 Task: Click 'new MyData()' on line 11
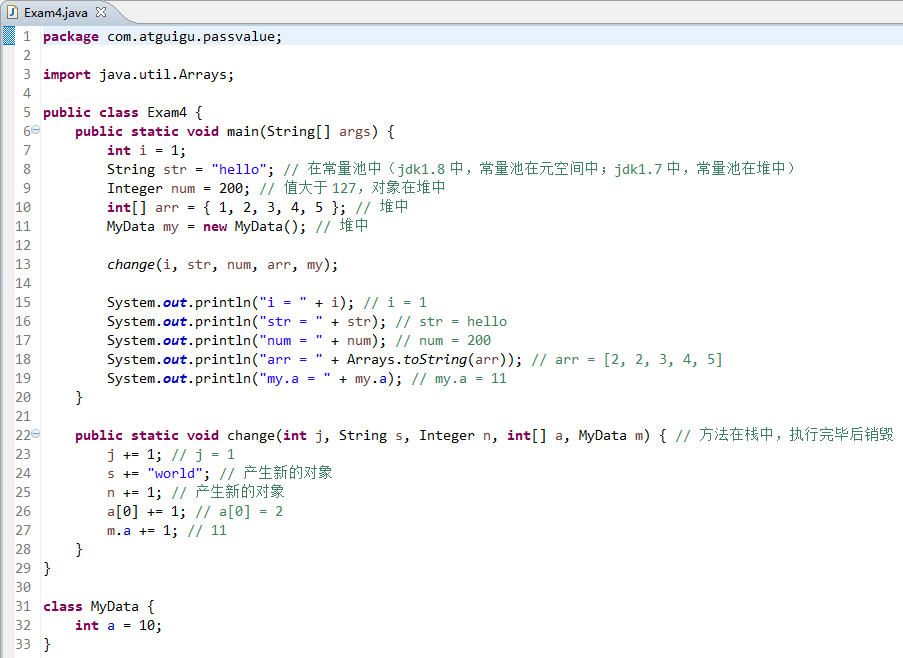pyautogui.click(x=251, y=226)
